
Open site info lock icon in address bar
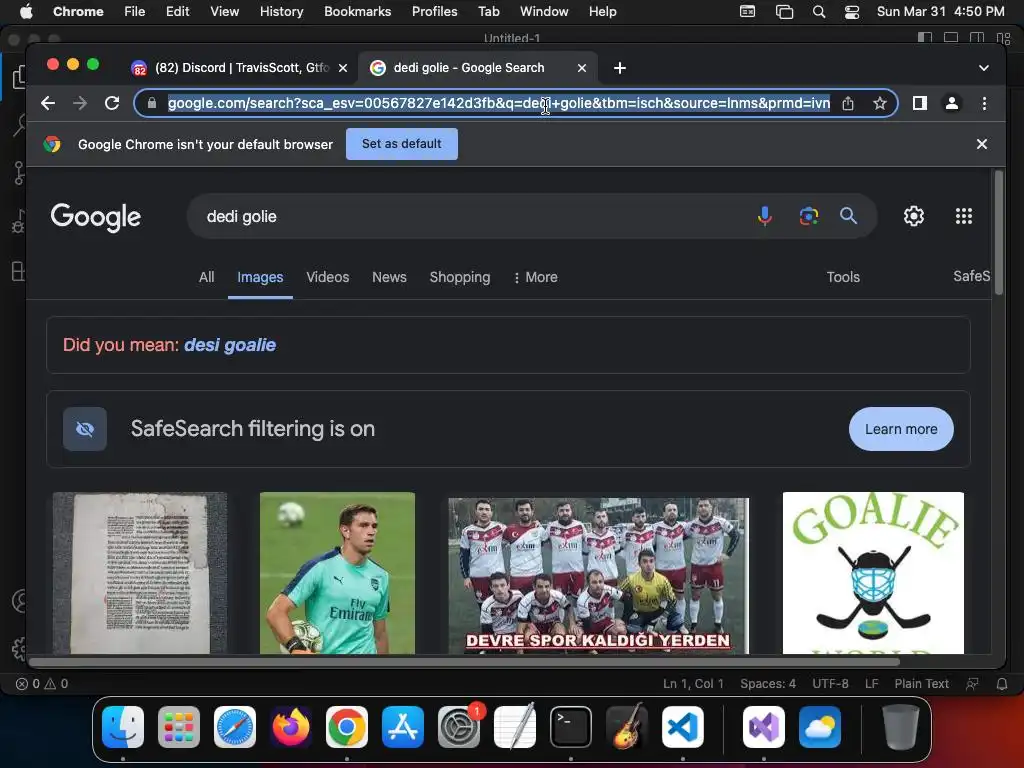pos(152,103)
